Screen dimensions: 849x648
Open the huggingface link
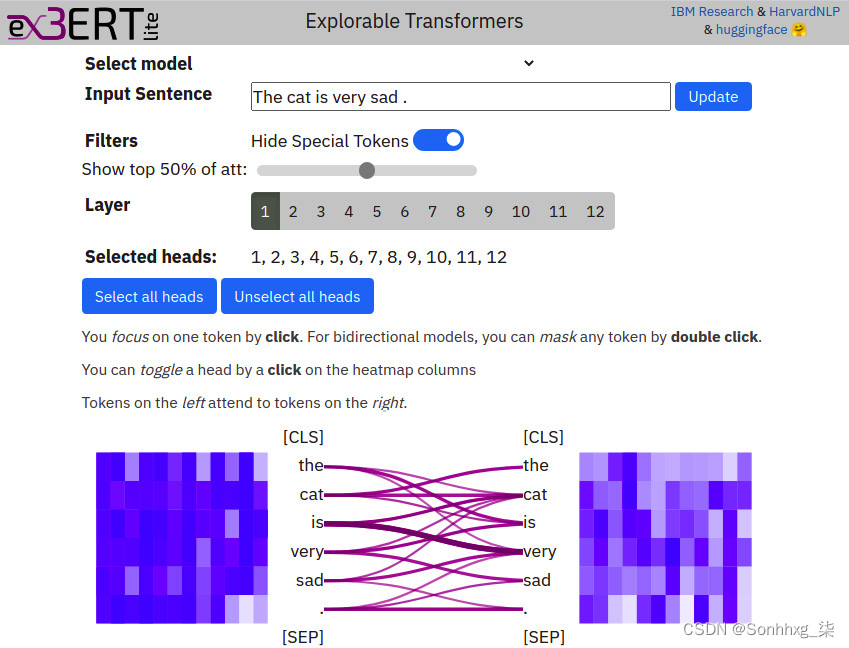(x=751, y=30)
